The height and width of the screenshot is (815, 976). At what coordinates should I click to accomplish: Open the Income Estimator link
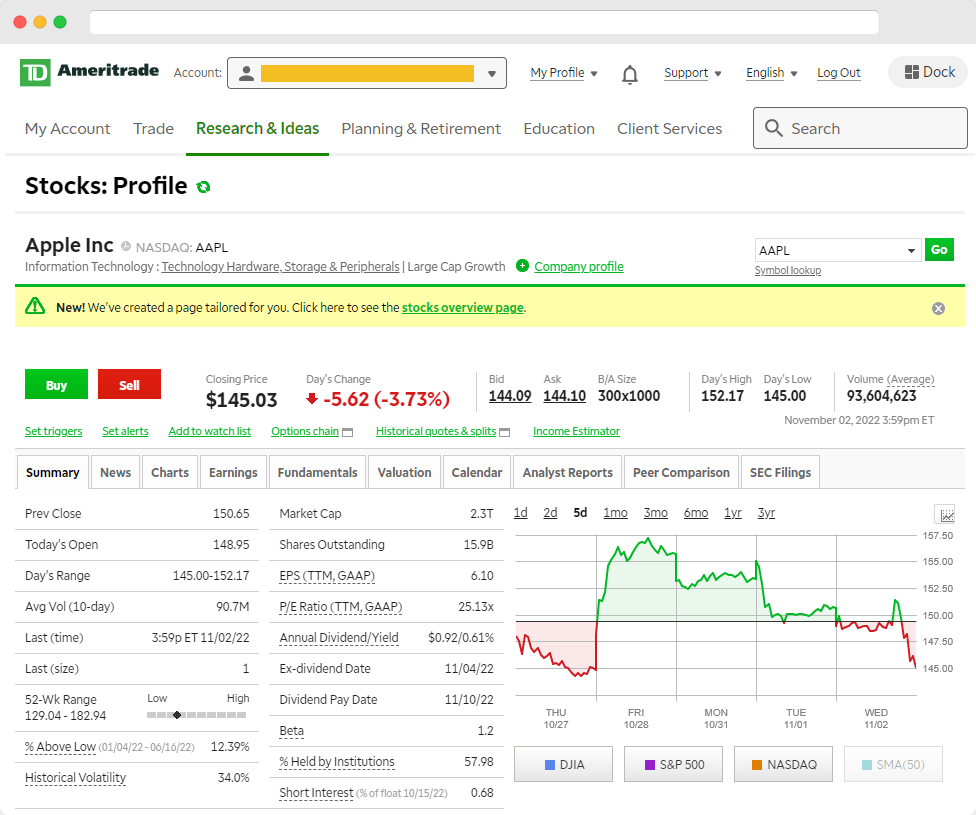tap(576, 431)
